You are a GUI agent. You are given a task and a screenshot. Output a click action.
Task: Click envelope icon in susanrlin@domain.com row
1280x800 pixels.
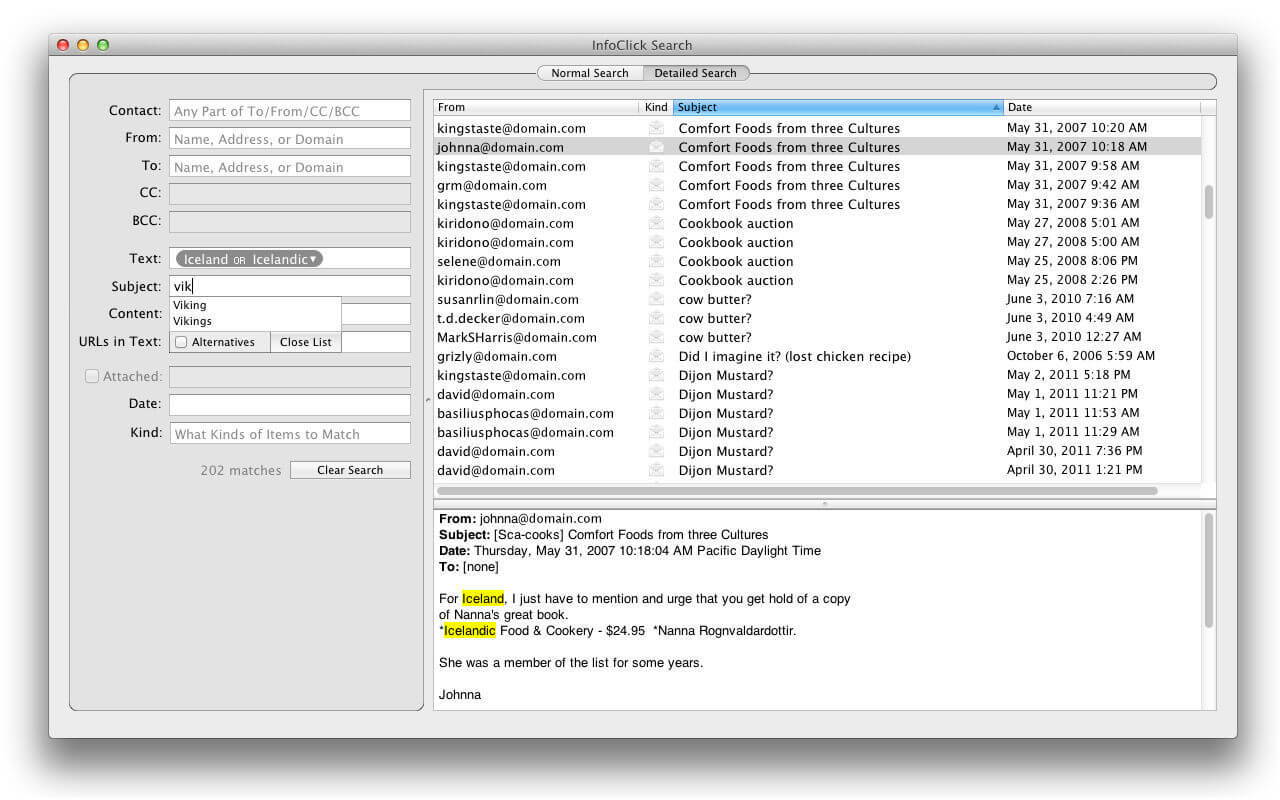click(x=656, y=299)
